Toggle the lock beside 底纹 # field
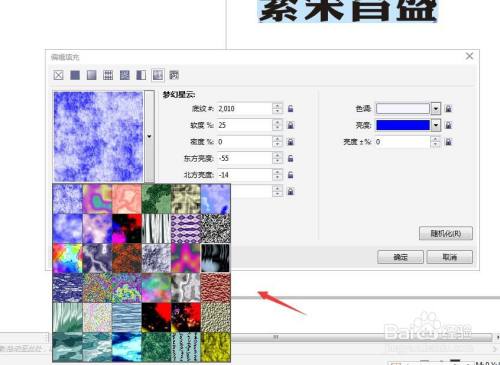 (x=291, y=109)
